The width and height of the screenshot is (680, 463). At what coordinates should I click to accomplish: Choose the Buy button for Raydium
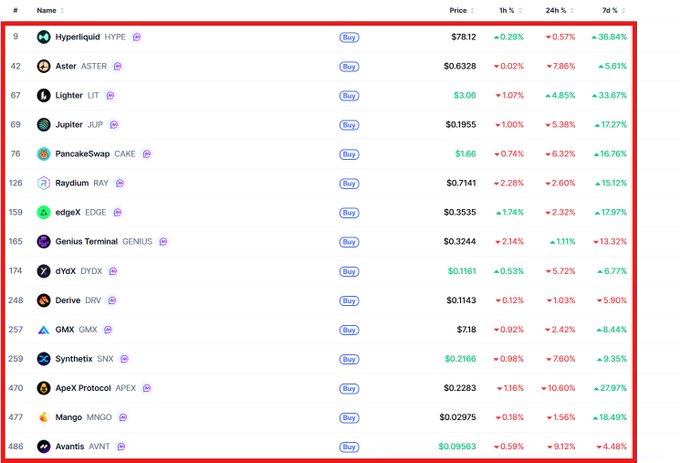click(349, 184)
